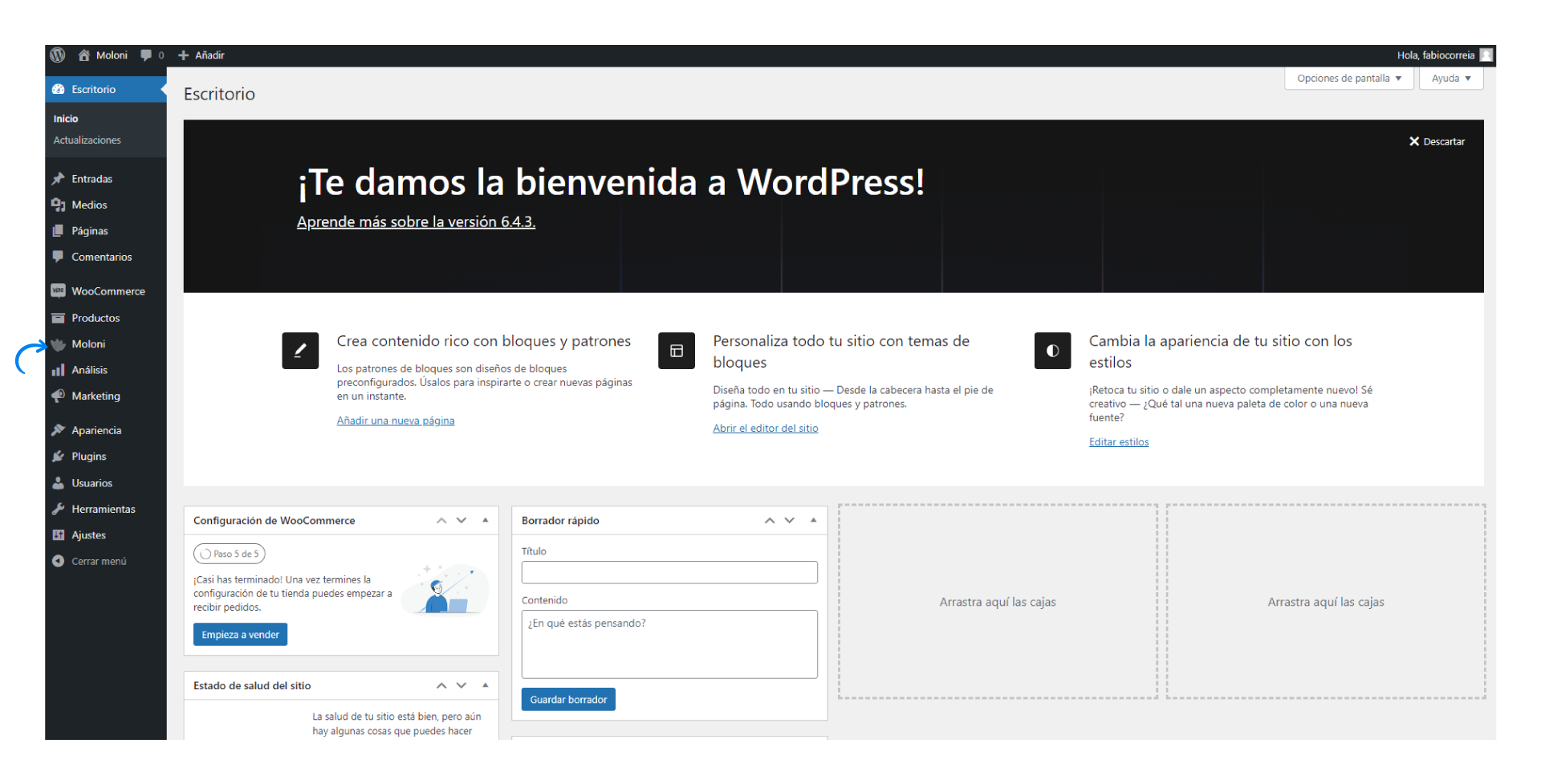Open the WordPress logo menu
Viewport: 1541px width, 784px height.
point(57,55)
